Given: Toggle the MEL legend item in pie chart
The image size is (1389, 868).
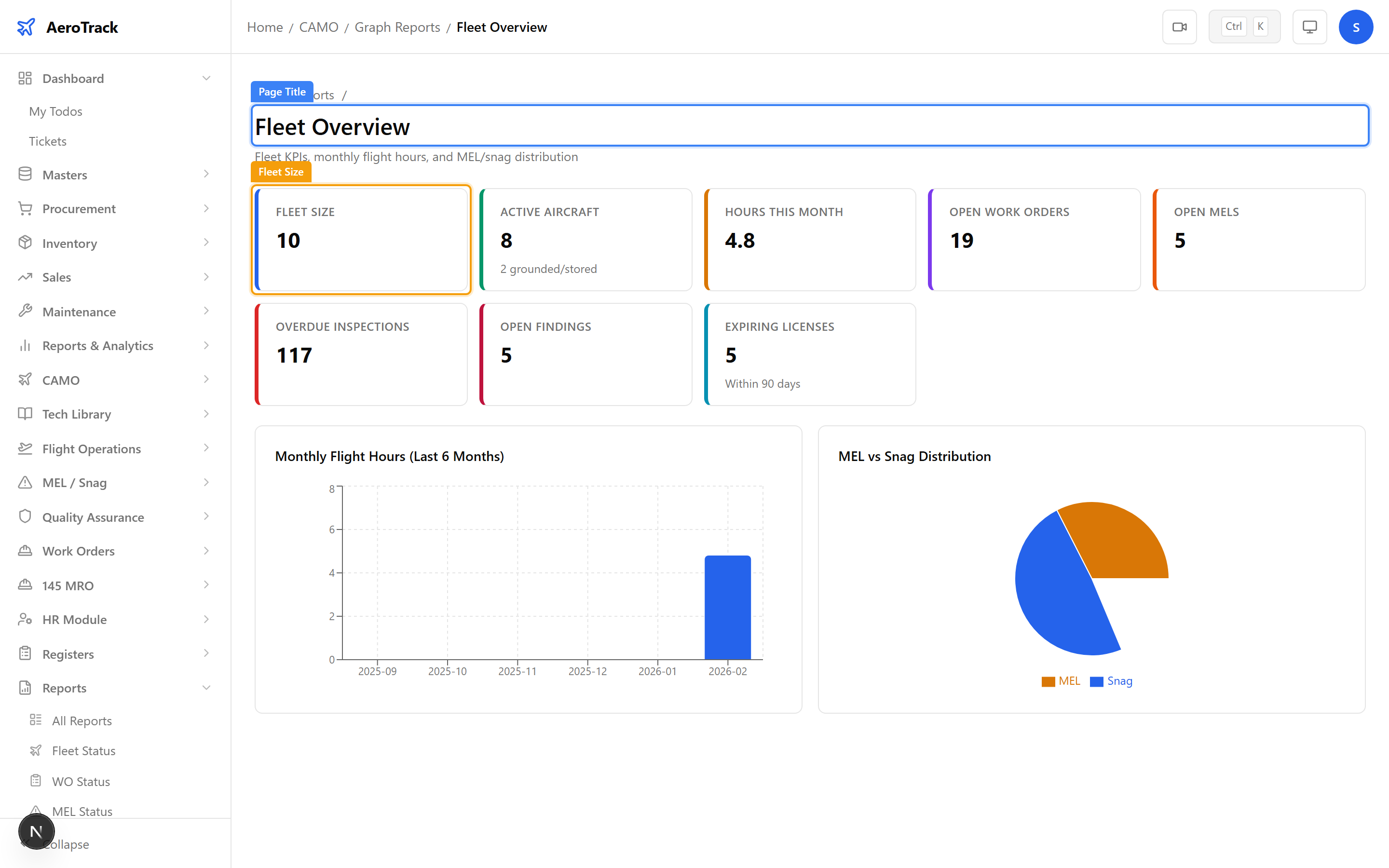Looking at the screenshot, I should pyautogui.click(x=1061, y=681).
